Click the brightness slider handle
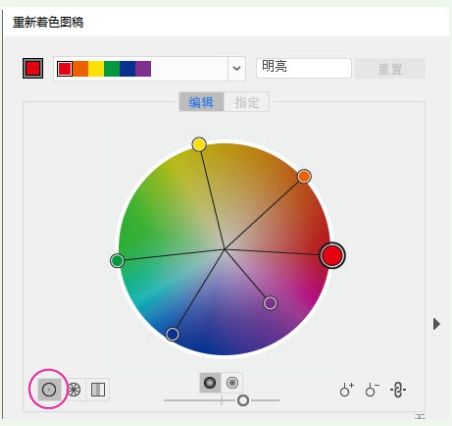 [x=243, y=400]
